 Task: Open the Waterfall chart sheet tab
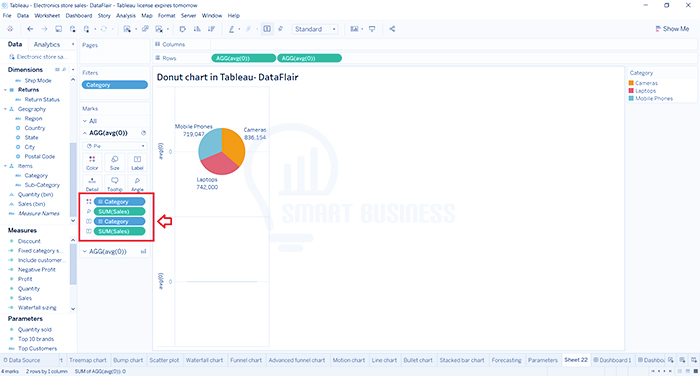click(x=204, y=360)
